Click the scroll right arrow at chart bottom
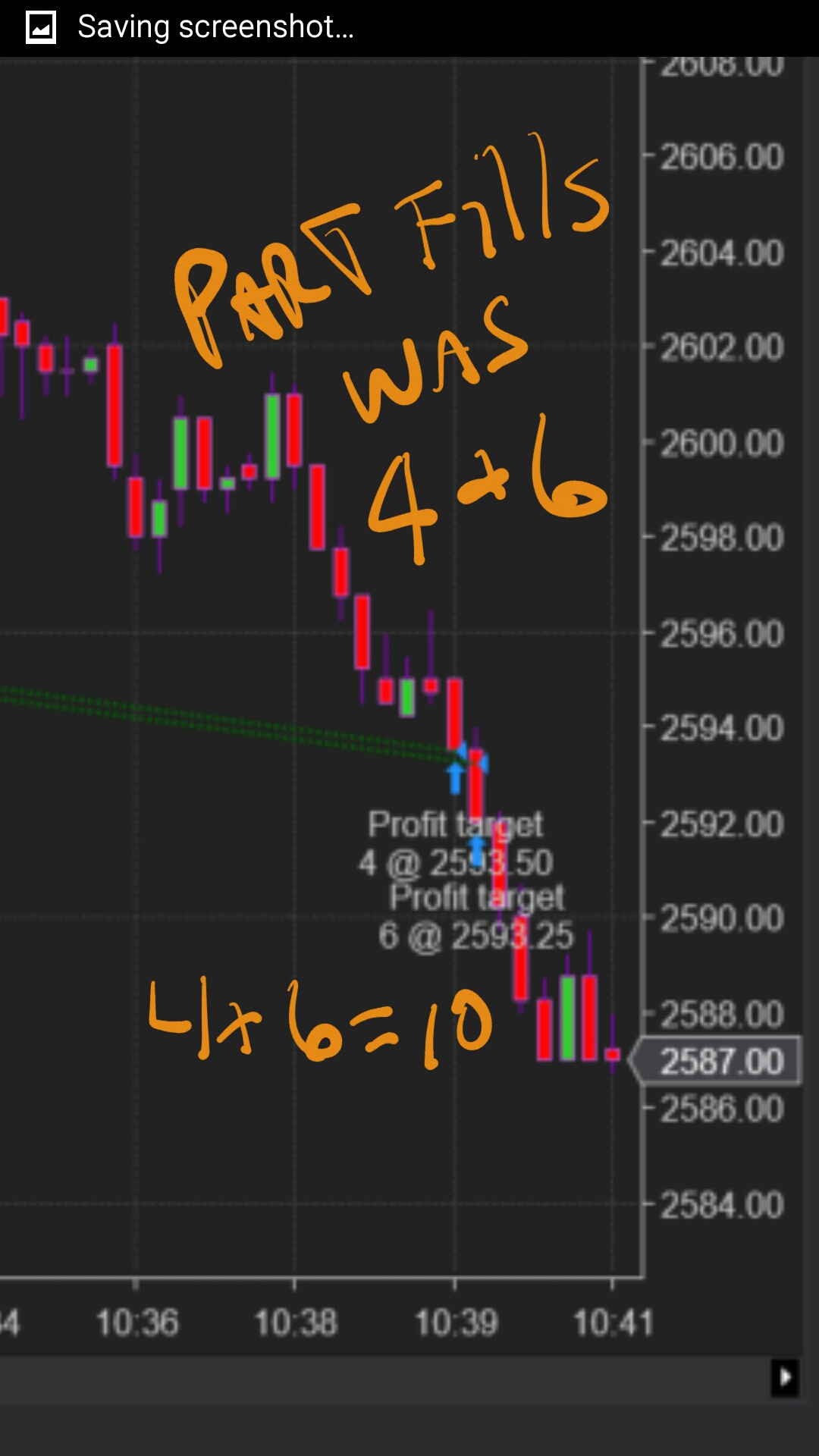The image size is (819, 1456). point(785,1376)
